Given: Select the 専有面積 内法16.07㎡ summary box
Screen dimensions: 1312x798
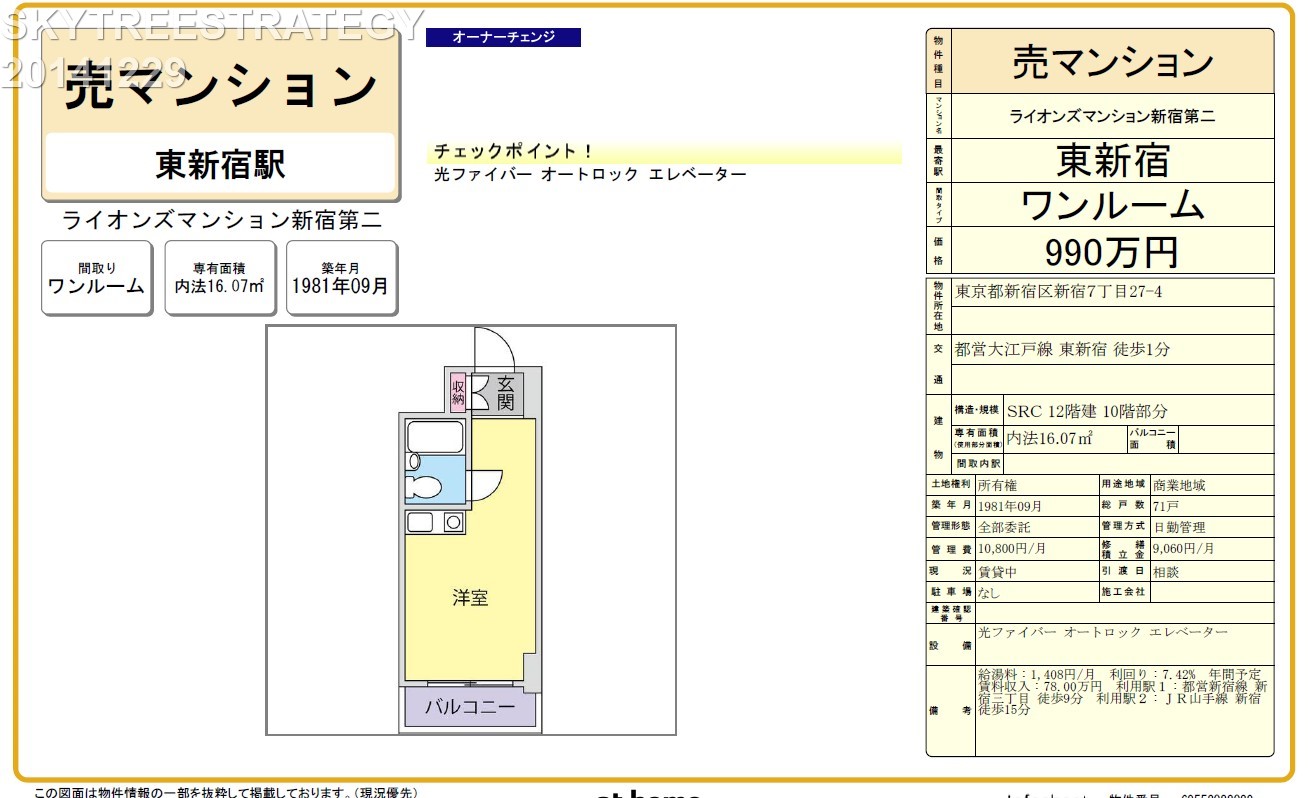Looking at the screenshot, I should [x=220, y=278].
